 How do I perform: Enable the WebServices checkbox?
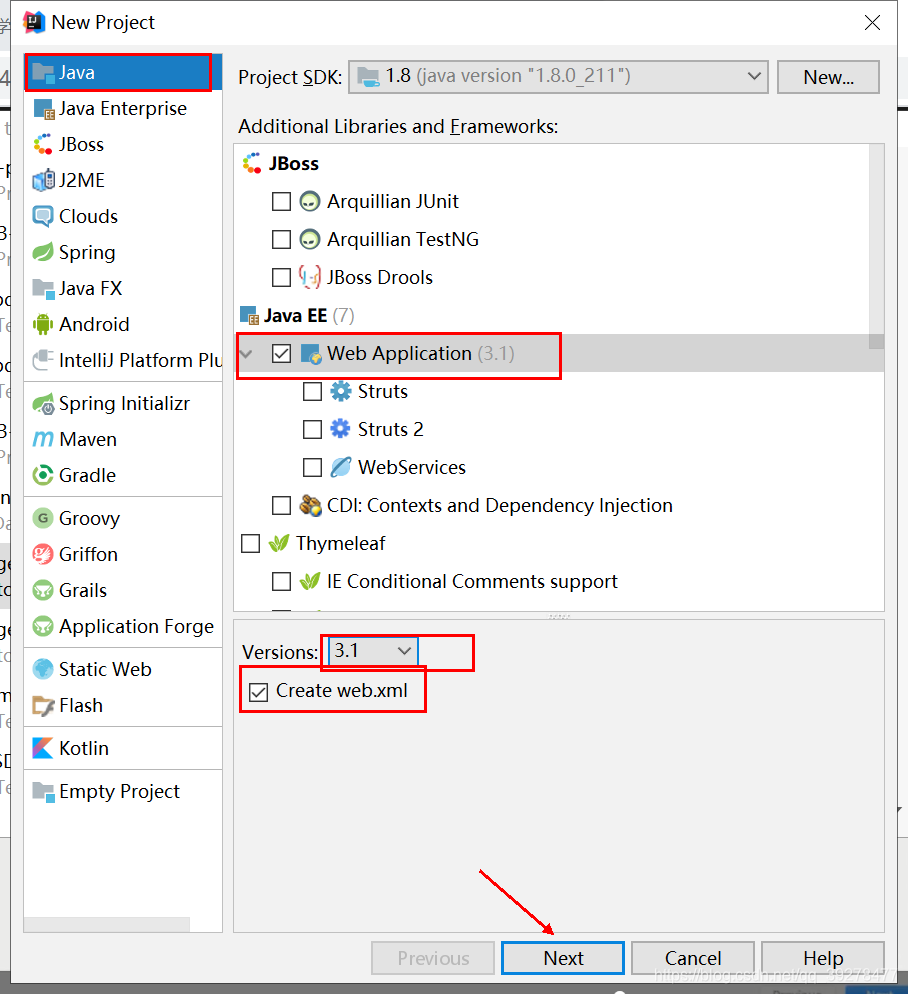pos(312,468)
